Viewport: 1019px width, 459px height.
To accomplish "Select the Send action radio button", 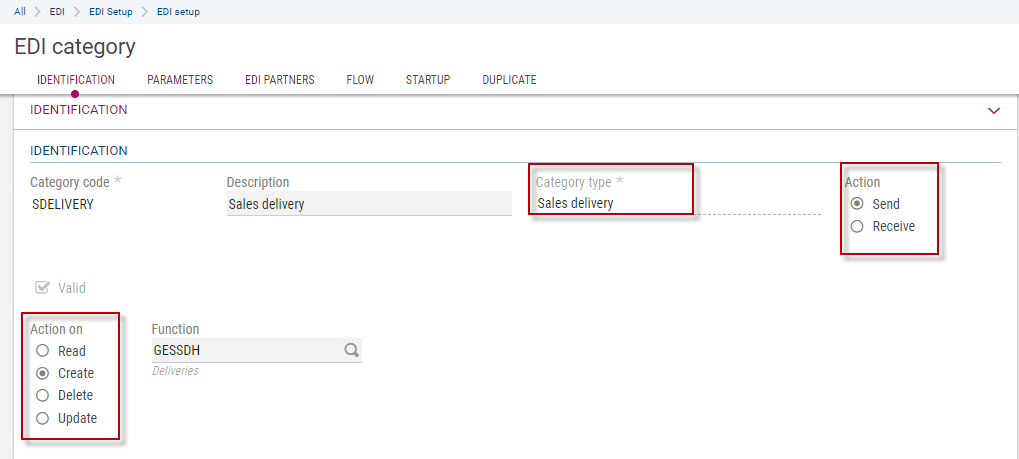I will tap(856, 204).
